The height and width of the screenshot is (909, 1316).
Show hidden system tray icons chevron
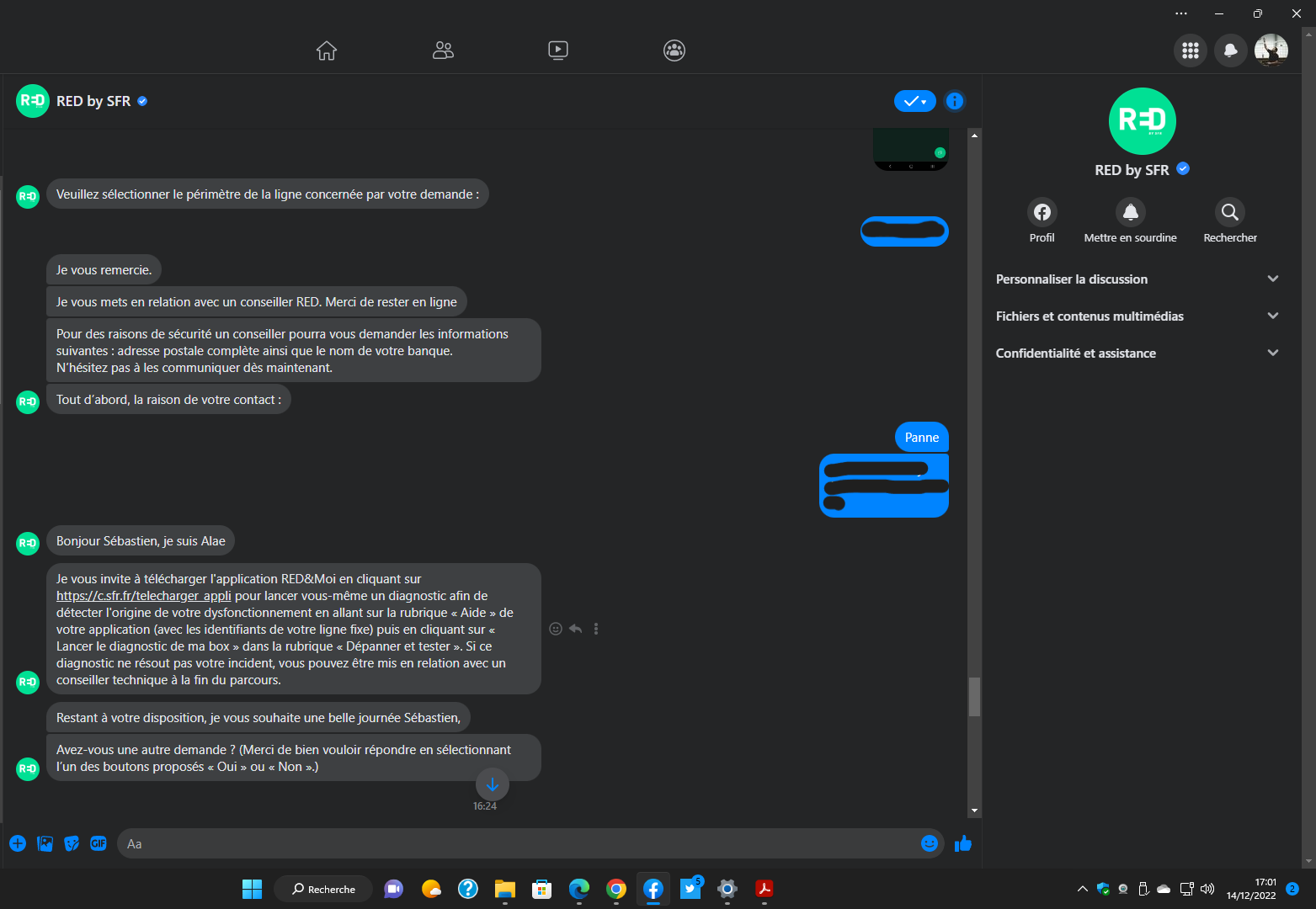(1082, 889)
